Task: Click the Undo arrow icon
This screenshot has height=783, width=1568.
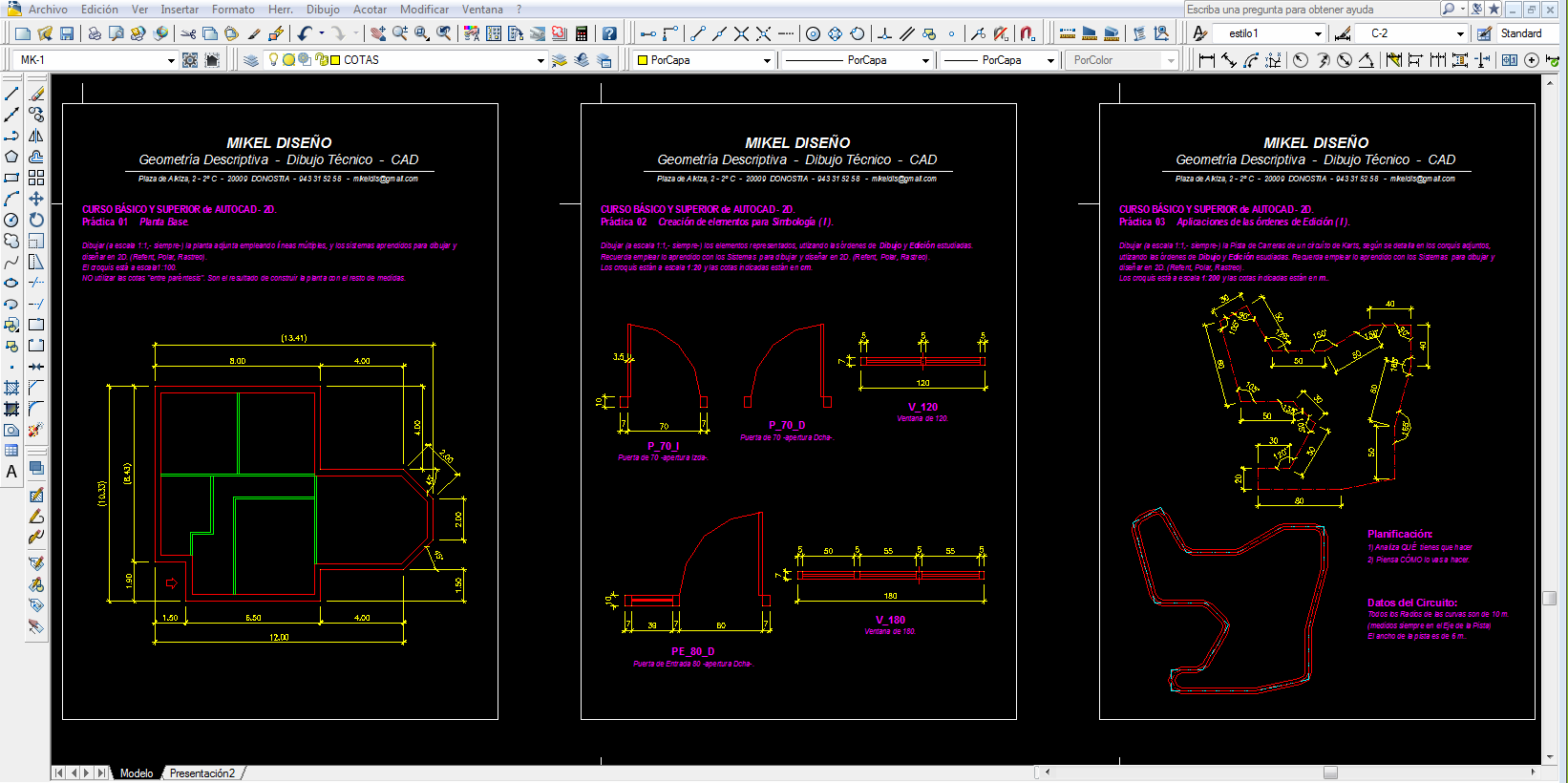Action: pyautogui.click(x=304, y=33)
